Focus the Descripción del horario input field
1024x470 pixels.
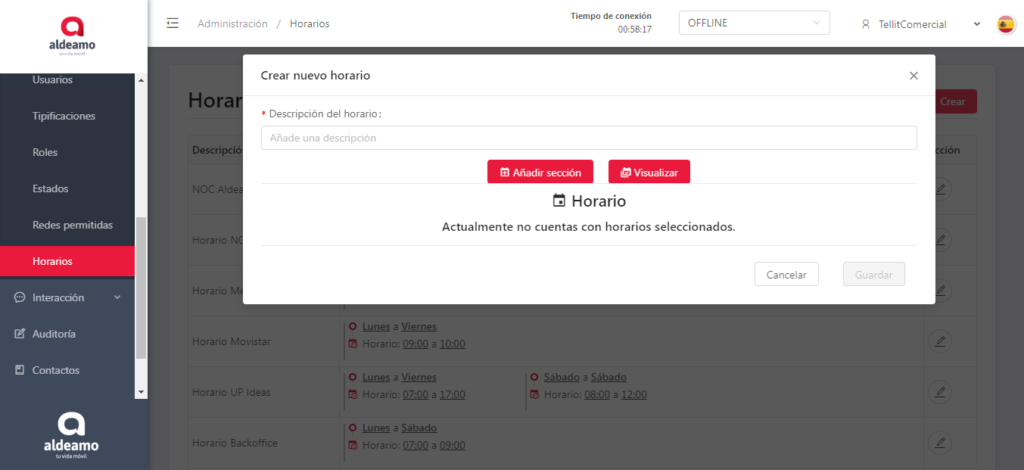point(588,138)
